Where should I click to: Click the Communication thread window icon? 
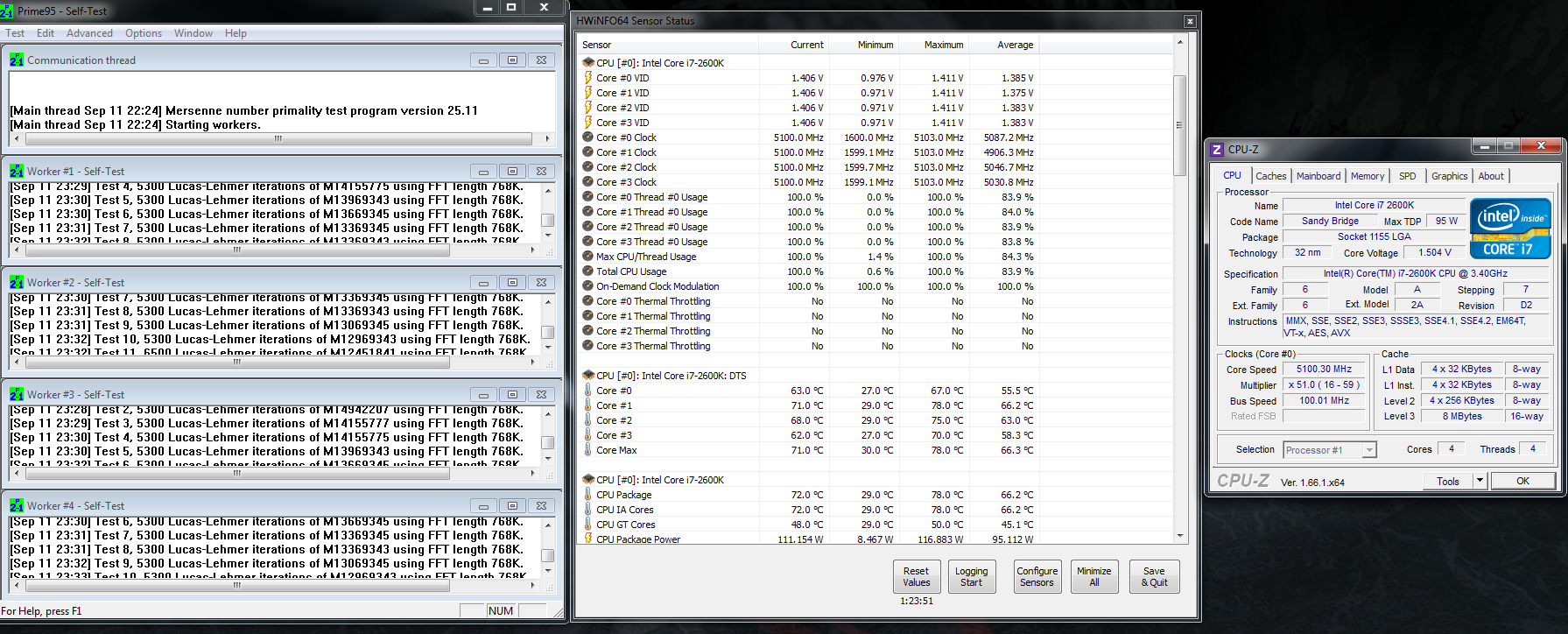[x=17, y=60]
